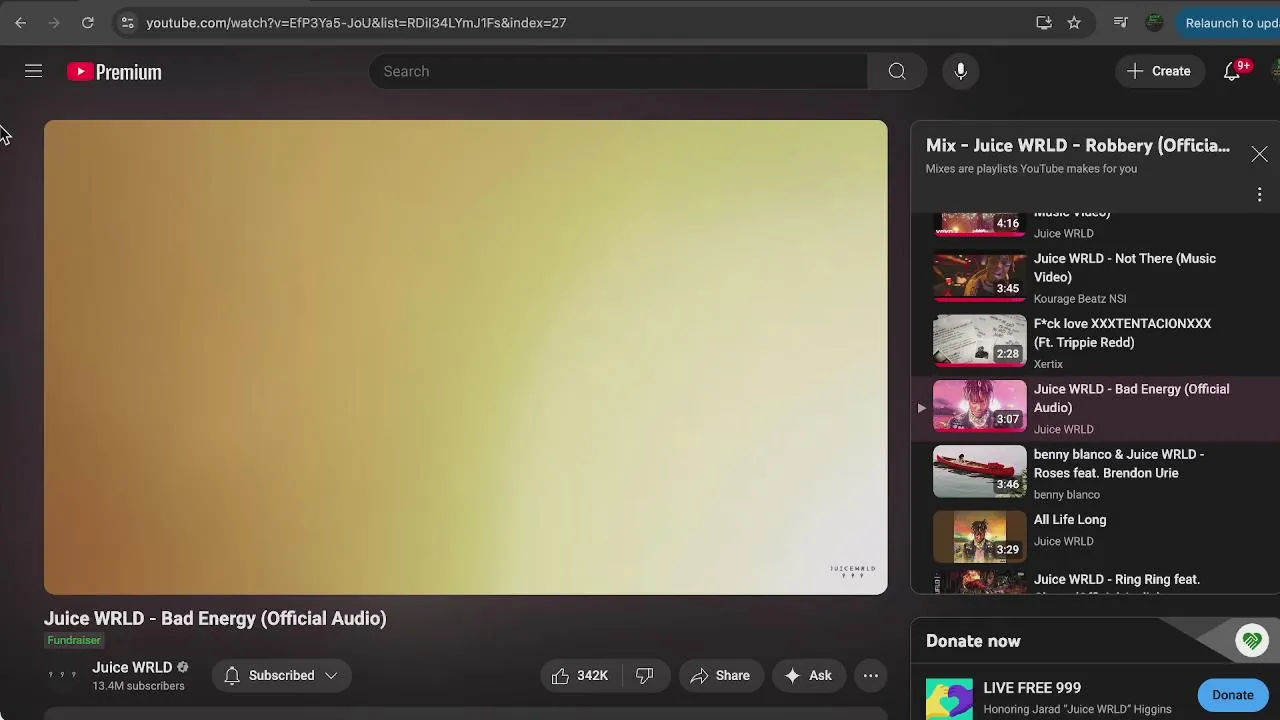Select the browser address bar URL
The height and width of the screenshot is (720, 1280).
pos(356,22)
